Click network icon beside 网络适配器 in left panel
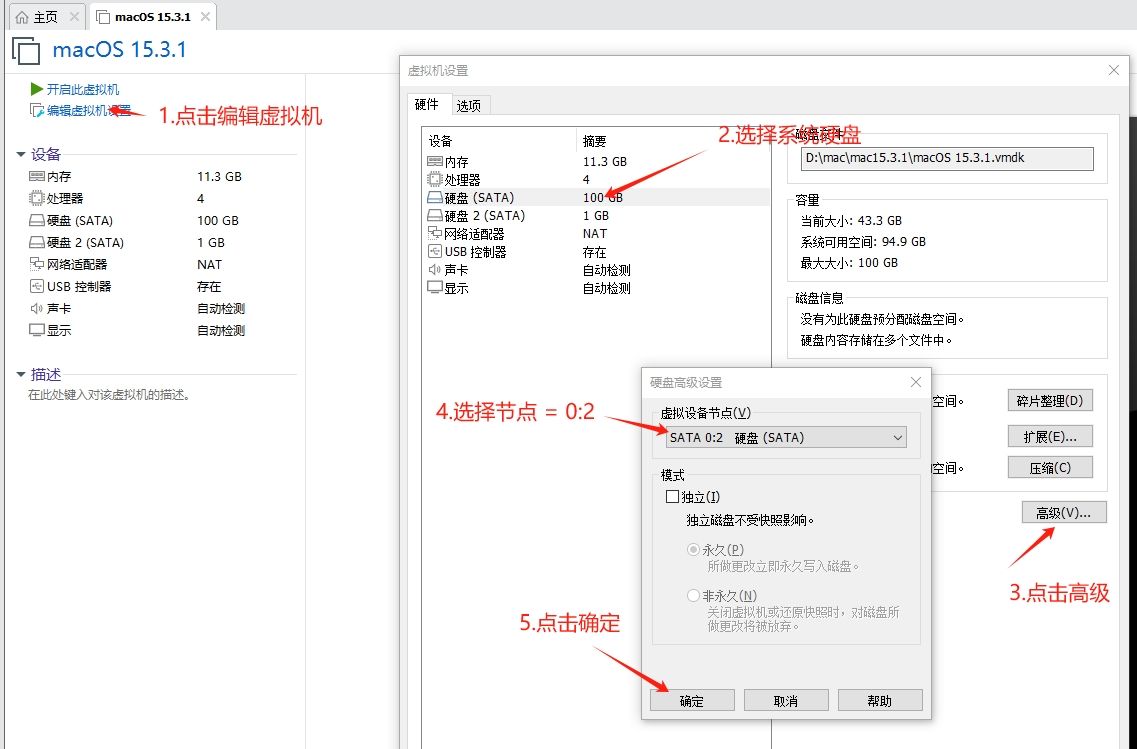The height and width of the screenshot is (749, 1137). pos(36,264)
